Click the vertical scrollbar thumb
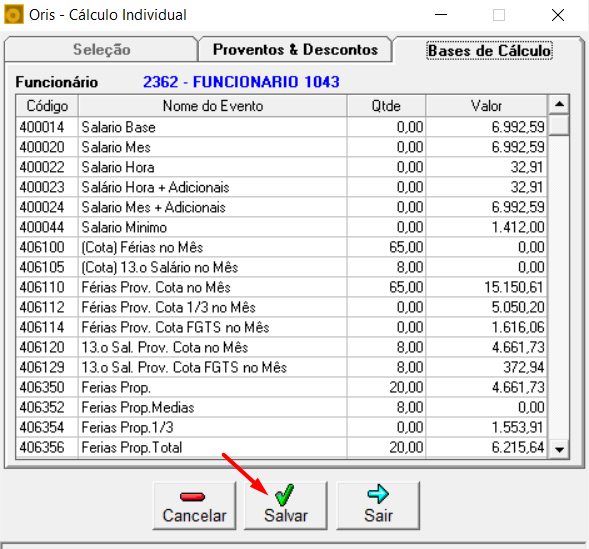Viewport: 589px width, 549px height. coord(559,125)
